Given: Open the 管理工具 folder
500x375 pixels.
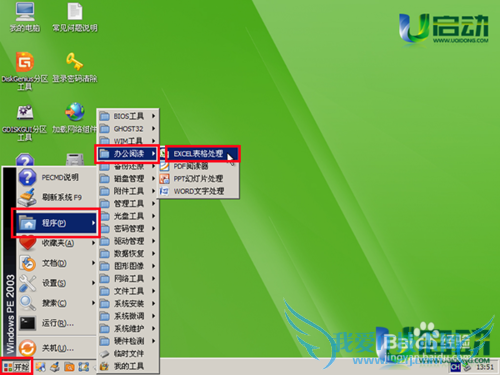Looking at the screenshot, I should pos(128,204).
